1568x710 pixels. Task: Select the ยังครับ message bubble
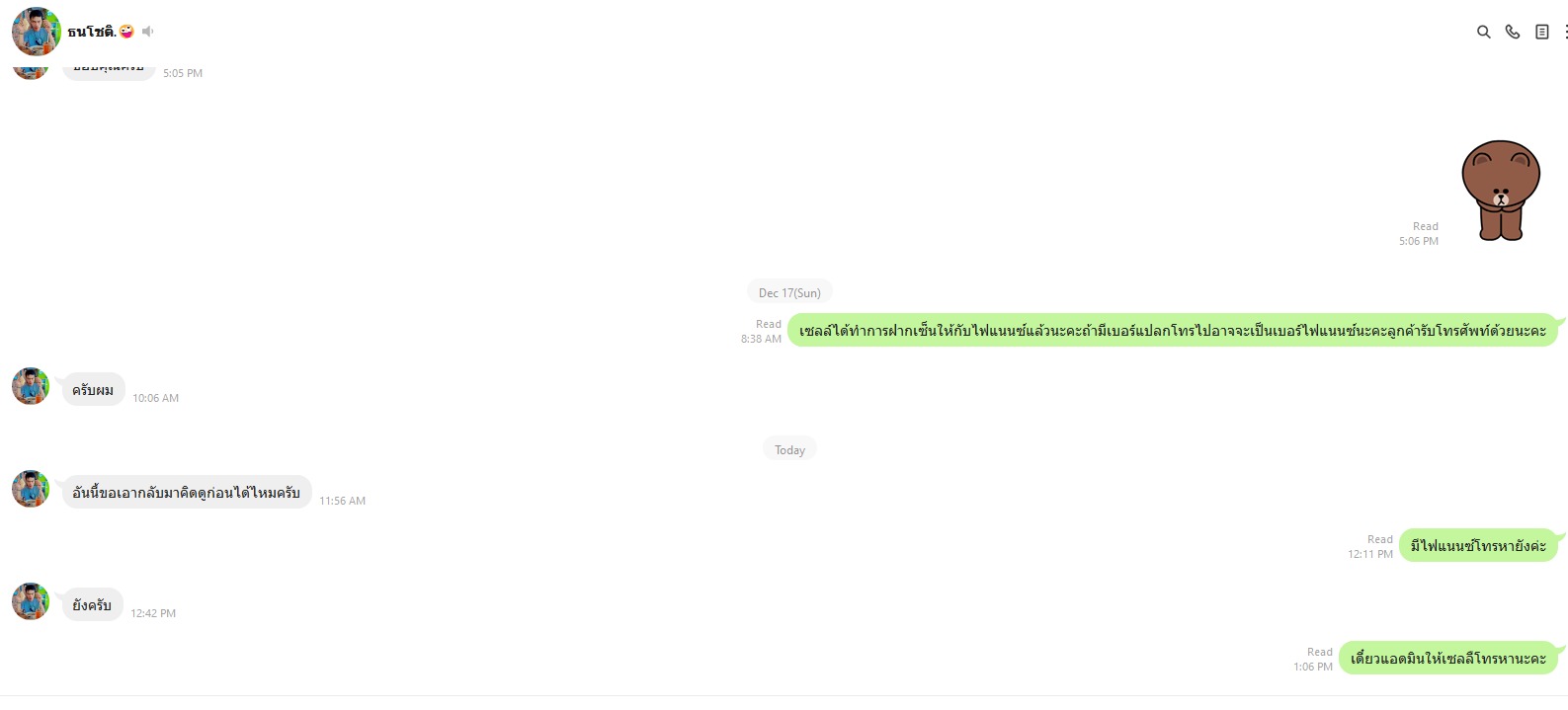[x=92, y=605]
